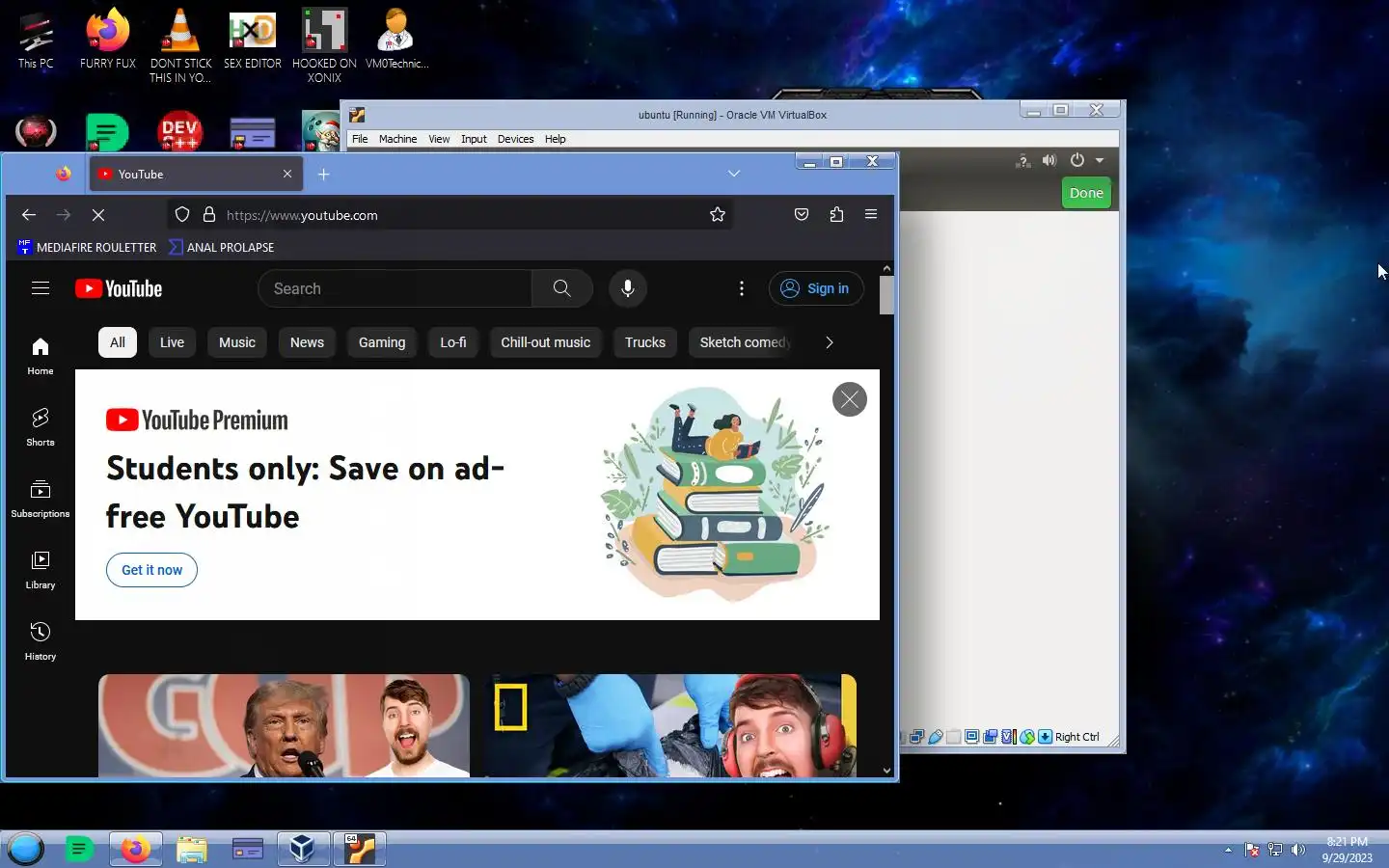
Task: Click the Ubuntu volume icon in VM
Action: click(1049, 160)
